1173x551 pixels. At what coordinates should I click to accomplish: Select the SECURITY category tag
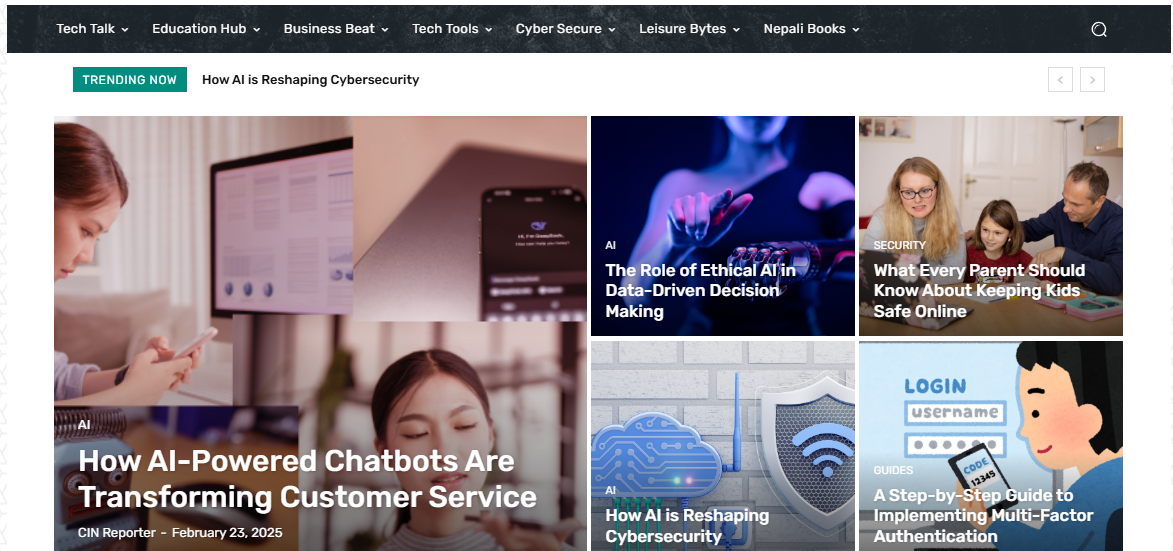[900, 245]
